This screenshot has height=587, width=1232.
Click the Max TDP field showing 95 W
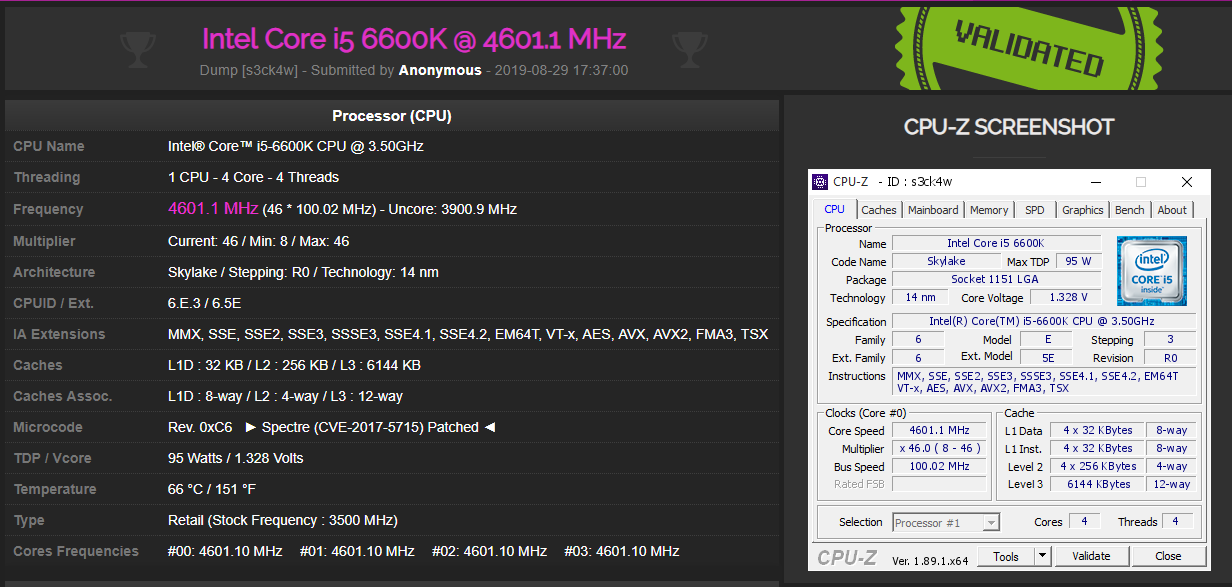click(x=1078, y=261)
